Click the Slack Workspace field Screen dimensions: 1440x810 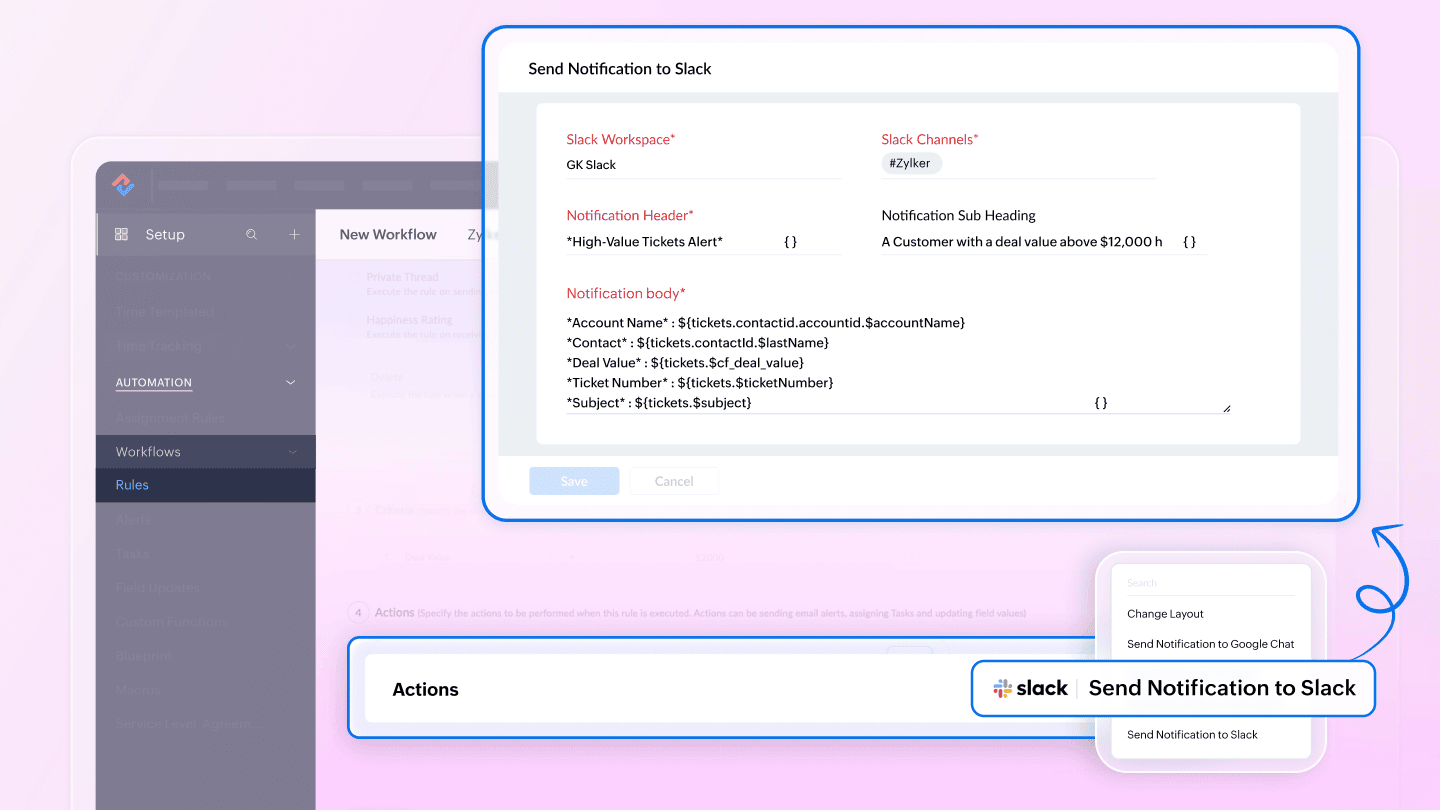702,165
